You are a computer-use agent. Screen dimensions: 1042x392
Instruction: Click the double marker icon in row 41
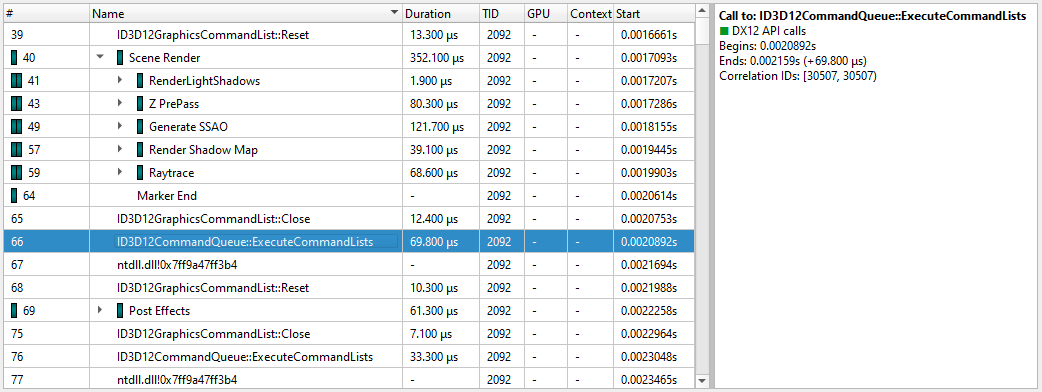17,81
